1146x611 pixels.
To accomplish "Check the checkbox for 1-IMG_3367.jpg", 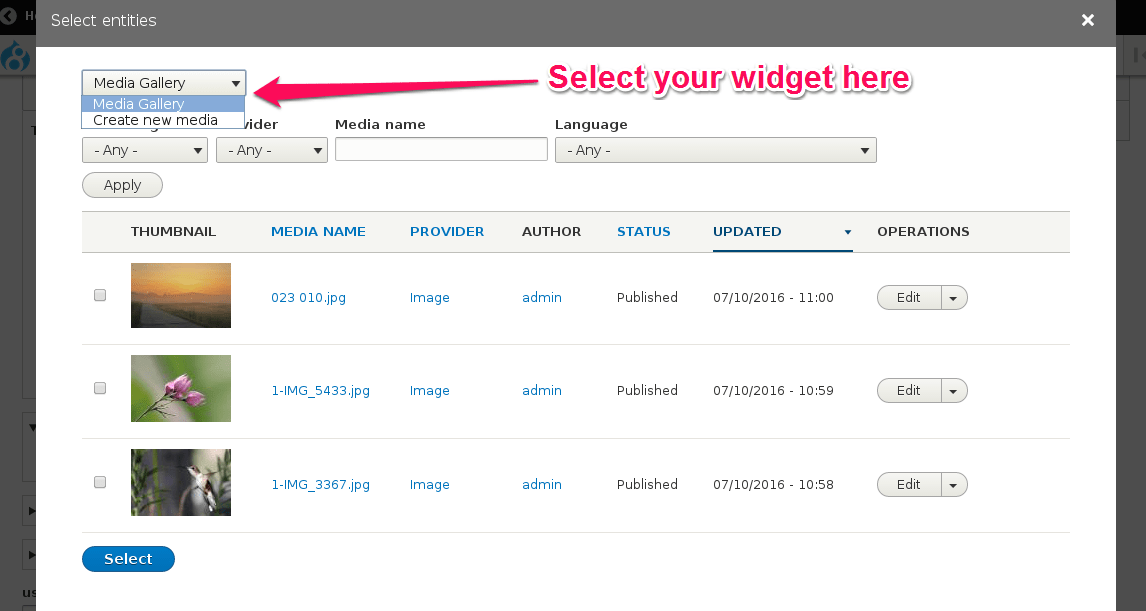I will [x=99, y=482].
